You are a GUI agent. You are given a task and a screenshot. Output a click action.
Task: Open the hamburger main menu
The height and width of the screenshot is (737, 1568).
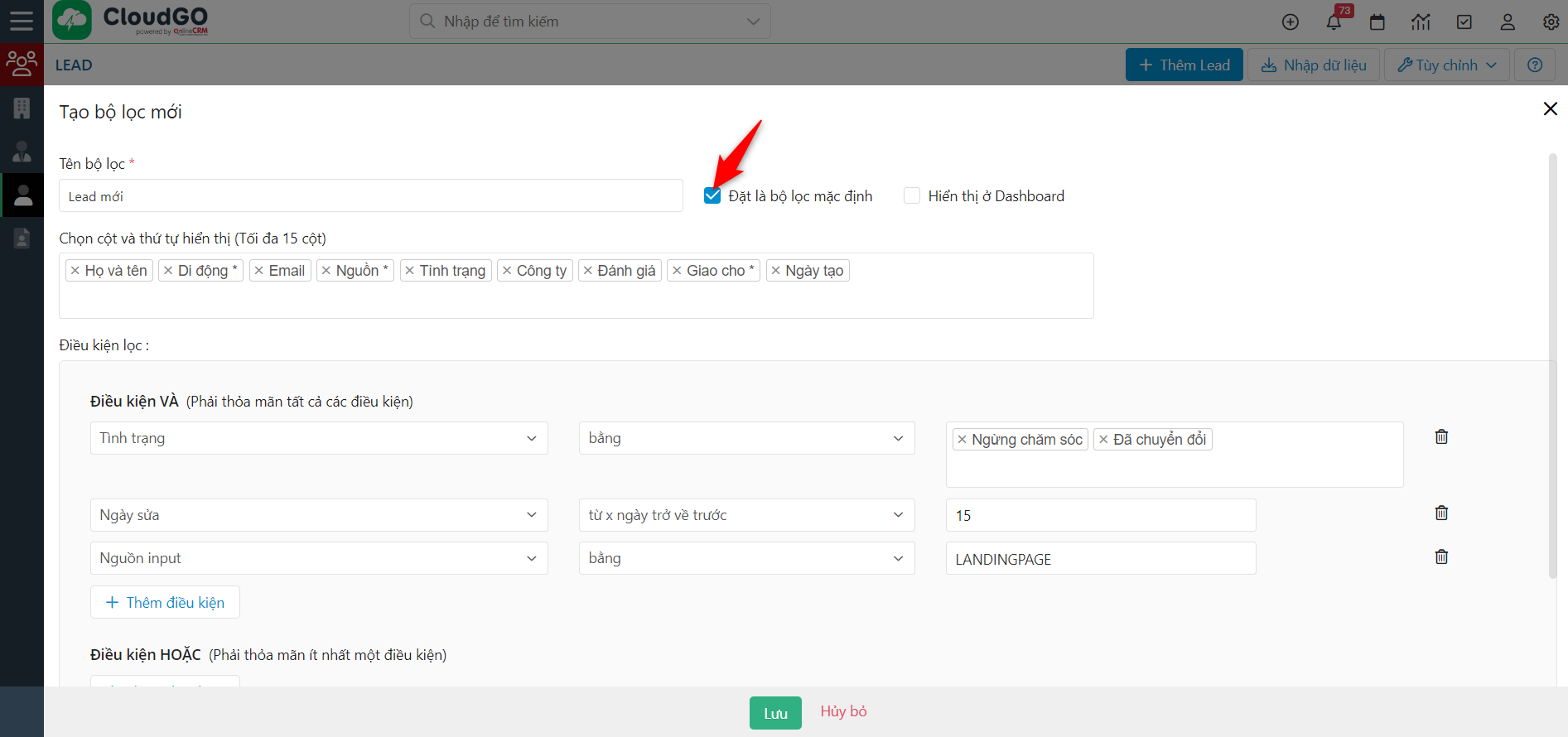coord(22,21)
